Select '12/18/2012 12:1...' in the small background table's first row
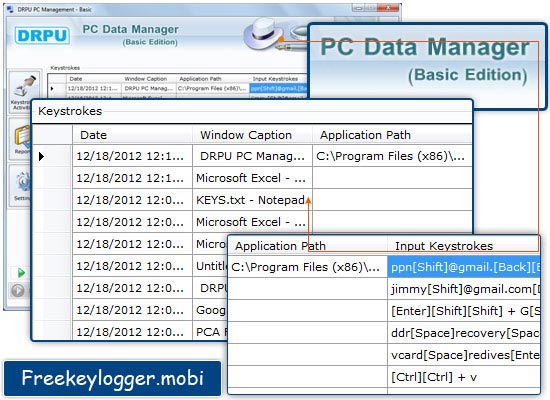Screen dimensions: 550x400 pyautogui.click(x=93, y=88)
